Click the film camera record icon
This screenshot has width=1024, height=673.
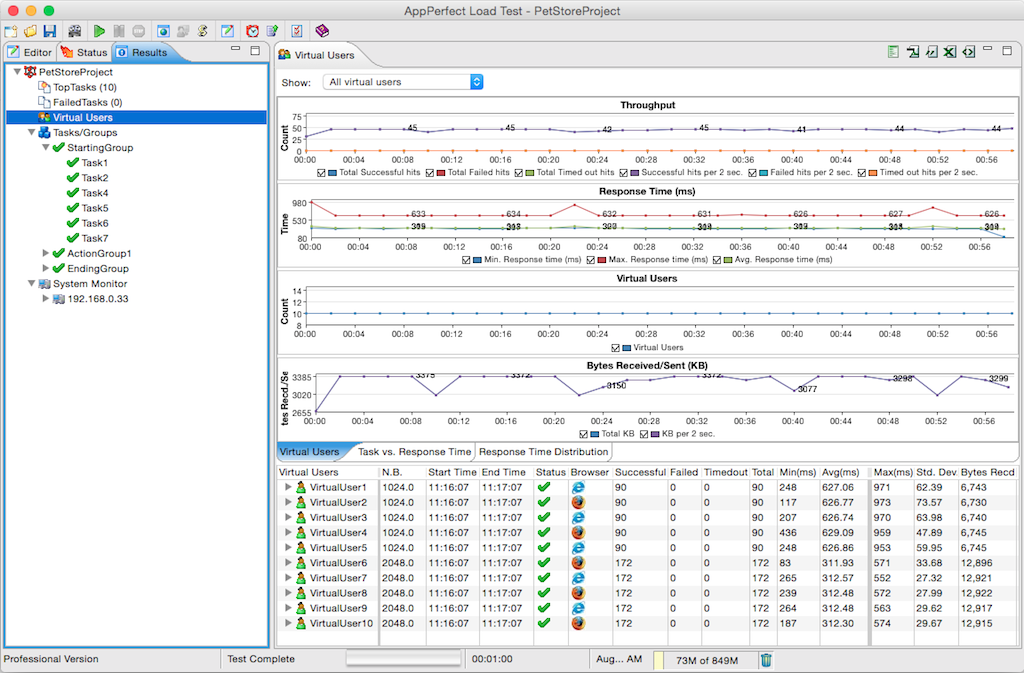tap(75, 31)
